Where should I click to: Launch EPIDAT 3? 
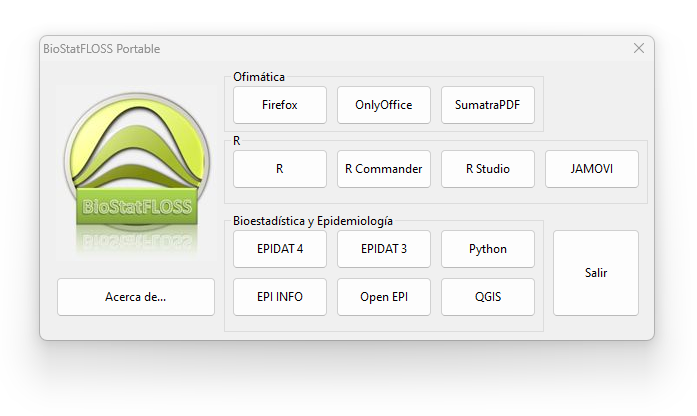coord(384,249)
